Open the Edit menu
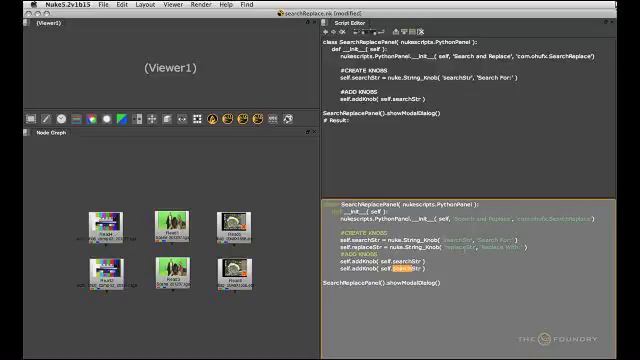 pos(122,4)
